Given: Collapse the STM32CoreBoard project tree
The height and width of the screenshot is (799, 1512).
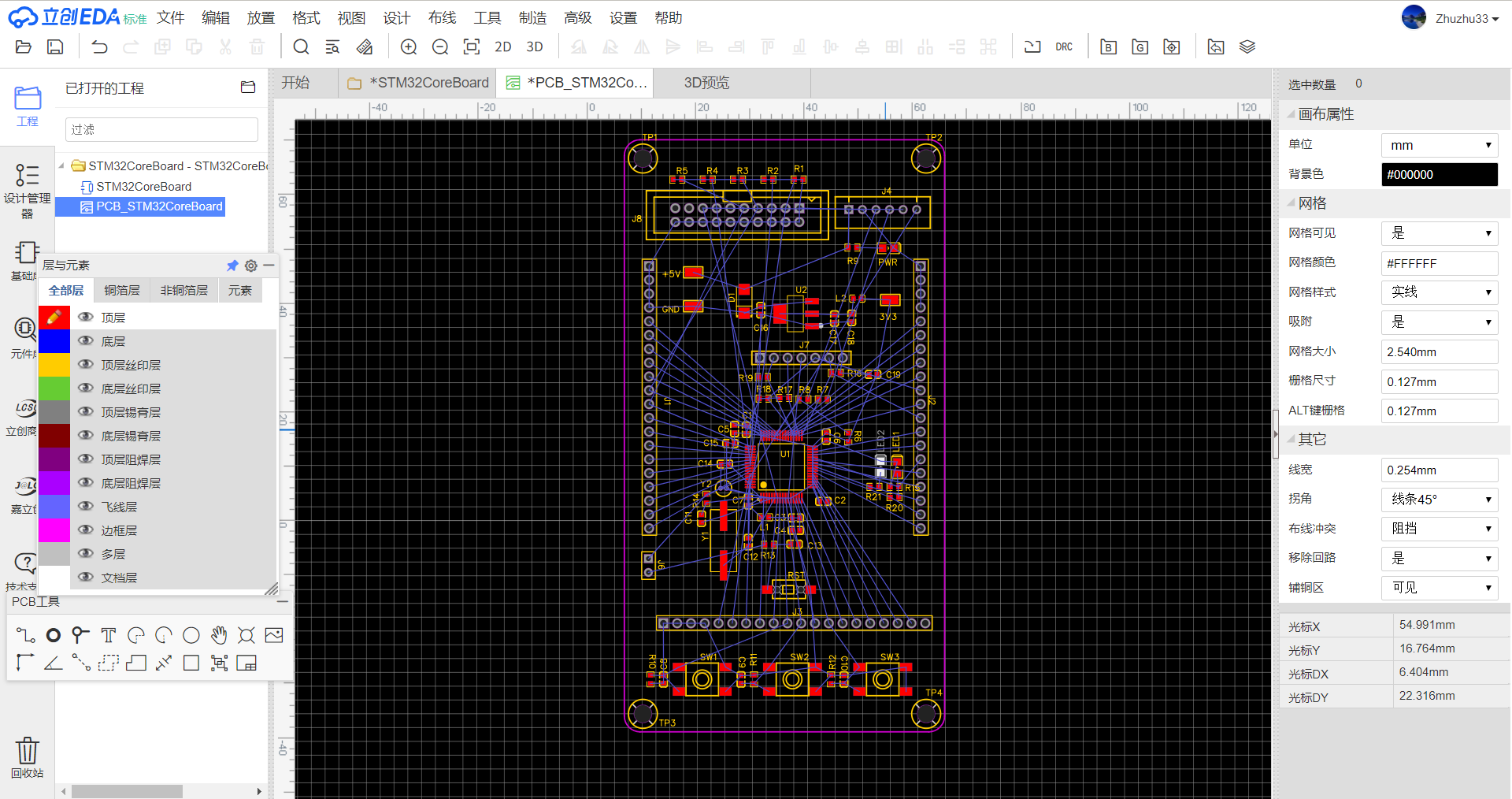Looking at the screenshot, I should pos(61,165).
